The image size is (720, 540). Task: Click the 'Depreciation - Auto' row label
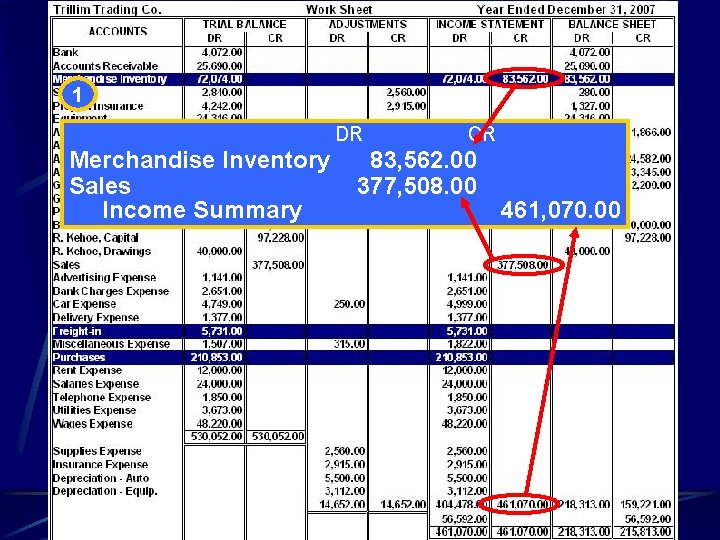[x=101, y=478]
